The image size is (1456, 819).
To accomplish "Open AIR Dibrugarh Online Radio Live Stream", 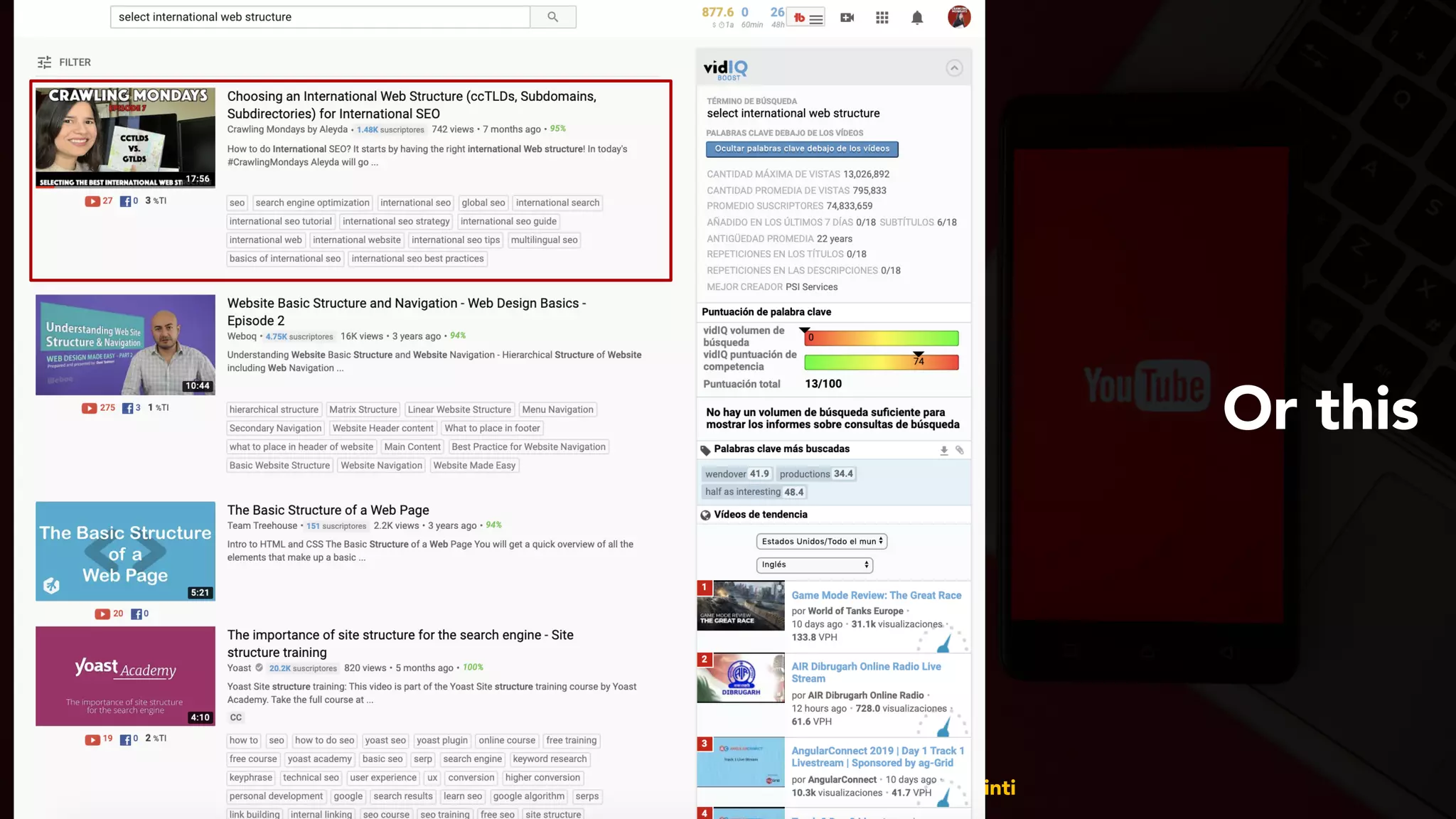I will click(867, 673).
